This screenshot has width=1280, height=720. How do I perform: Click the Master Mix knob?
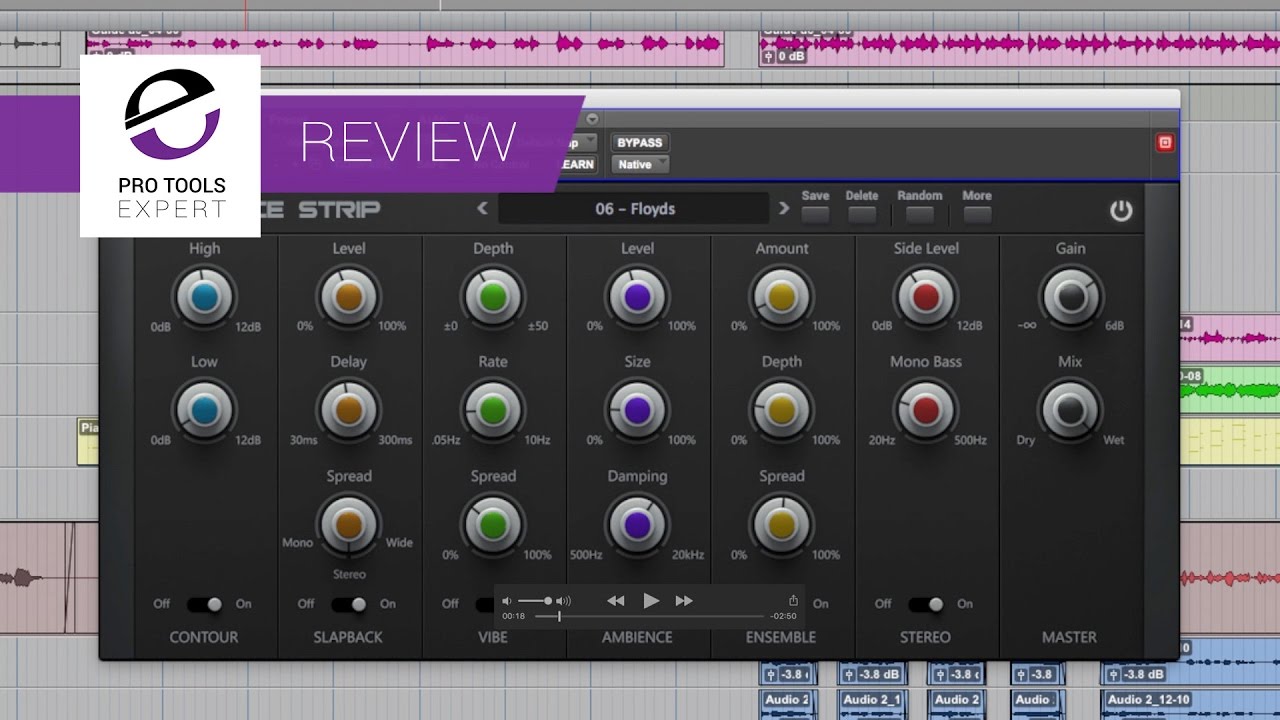[x=1070, y=410]
